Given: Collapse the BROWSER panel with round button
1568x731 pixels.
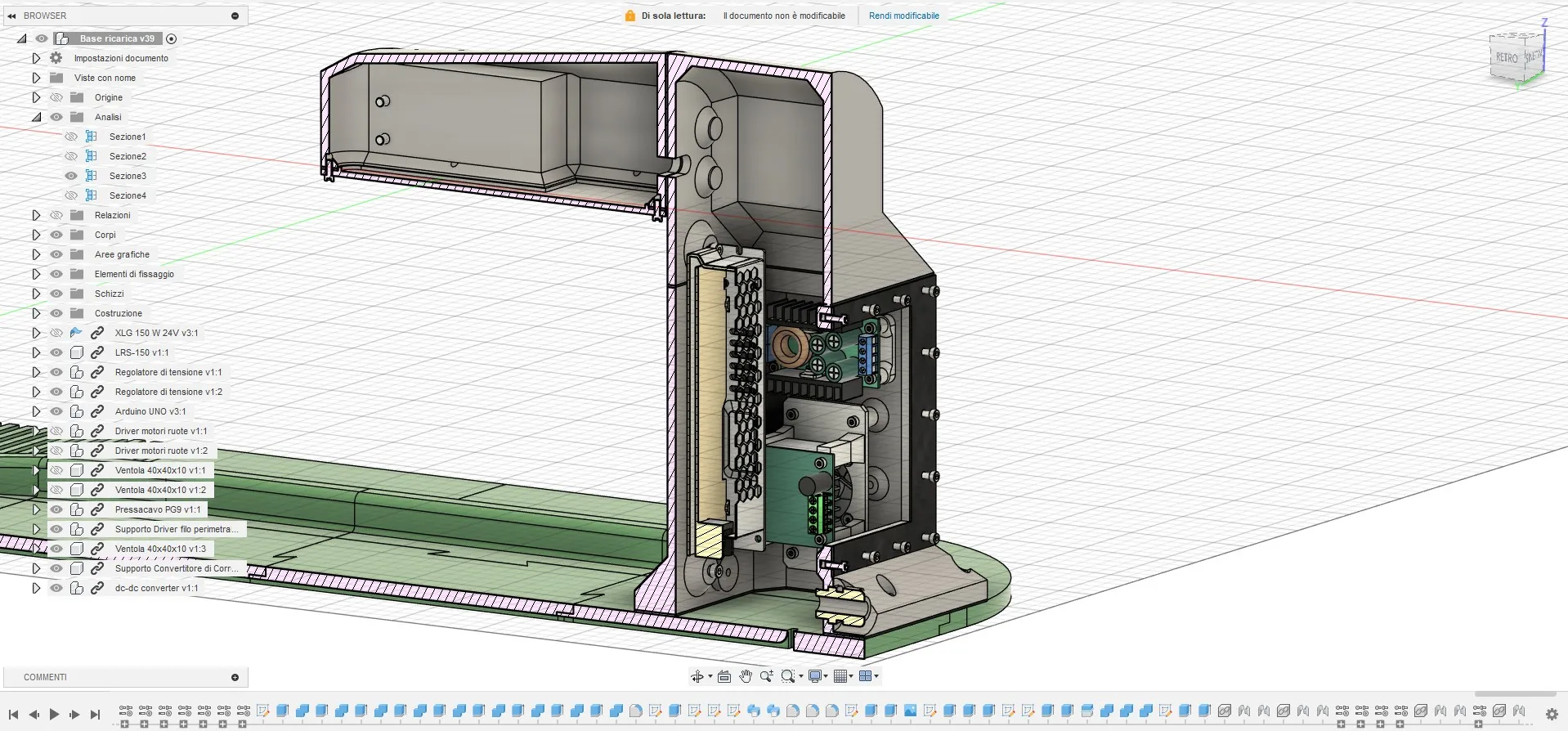Looking at the screenshot, I should point(235,16).
